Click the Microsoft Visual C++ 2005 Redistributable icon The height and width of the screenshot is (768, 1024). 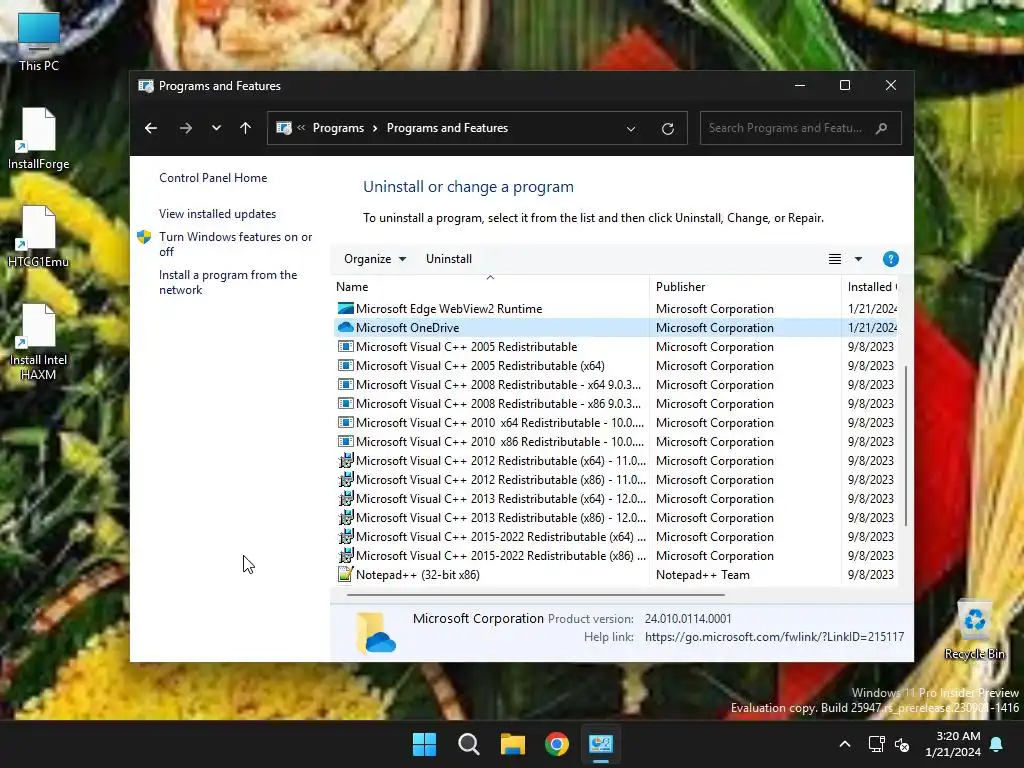345,347
